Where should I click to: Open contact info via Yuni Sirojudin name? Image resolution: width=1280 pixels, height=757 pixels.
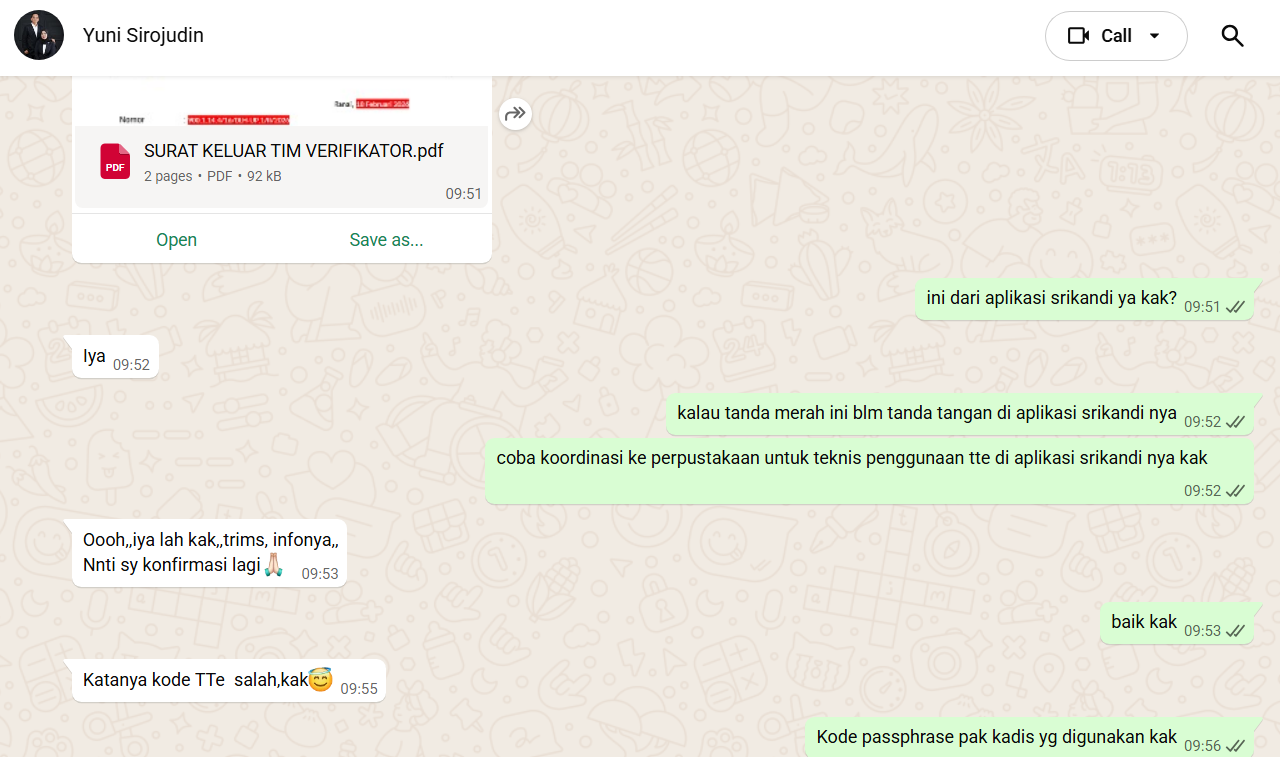point(143,36)
